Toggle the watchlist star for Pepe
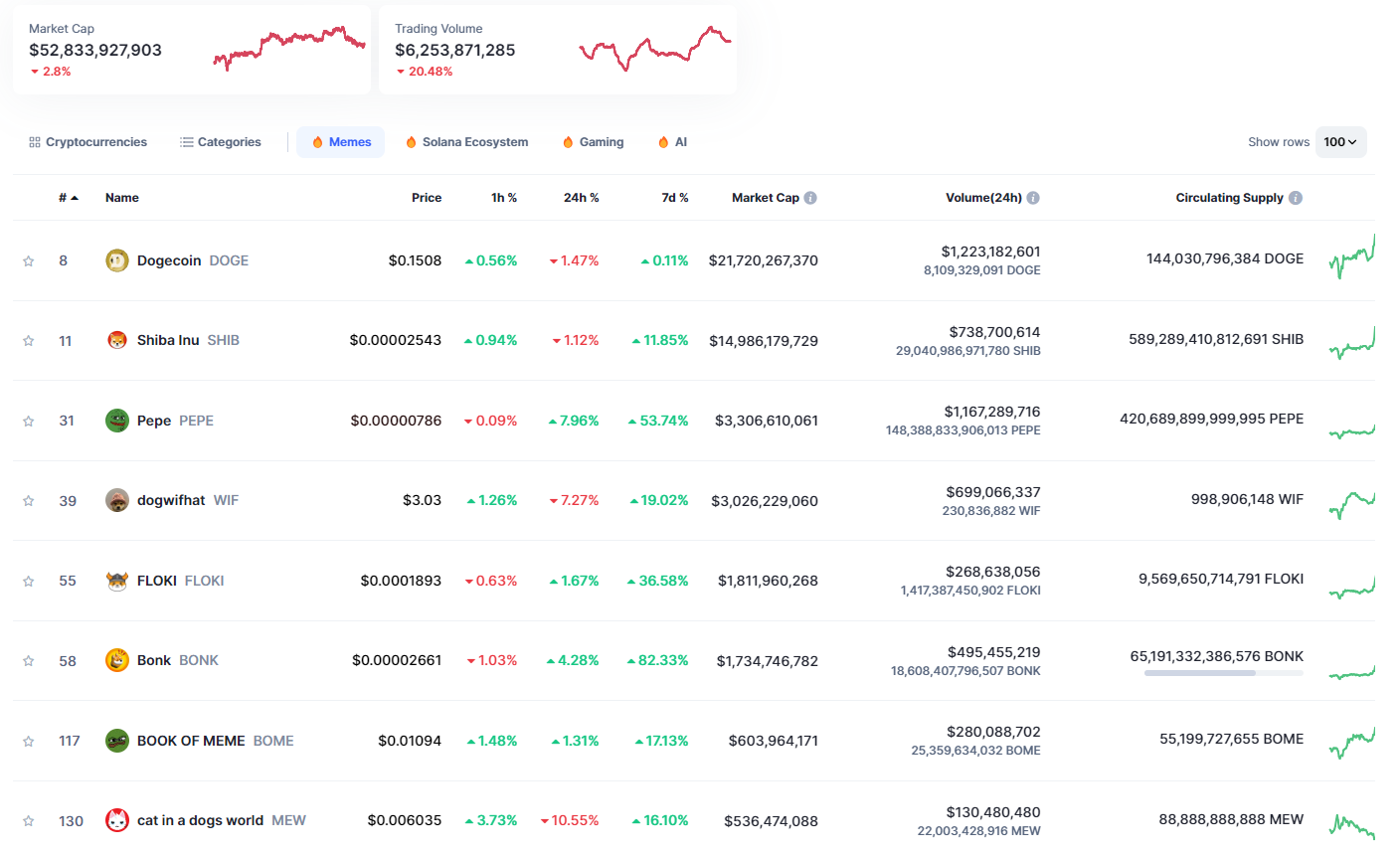The image size is (1400, 855). [x=29, y=422]
